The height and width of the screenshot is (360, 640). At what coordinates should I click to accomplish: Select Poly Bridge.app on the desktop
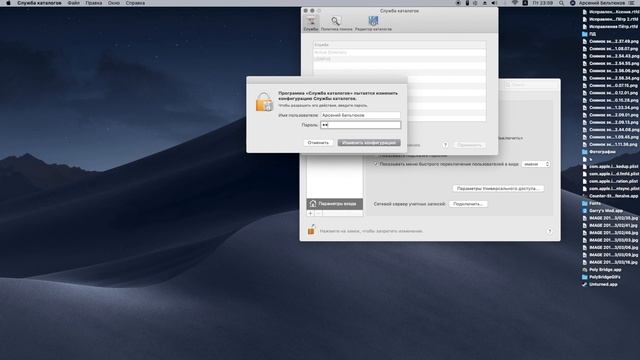[601, 270]
